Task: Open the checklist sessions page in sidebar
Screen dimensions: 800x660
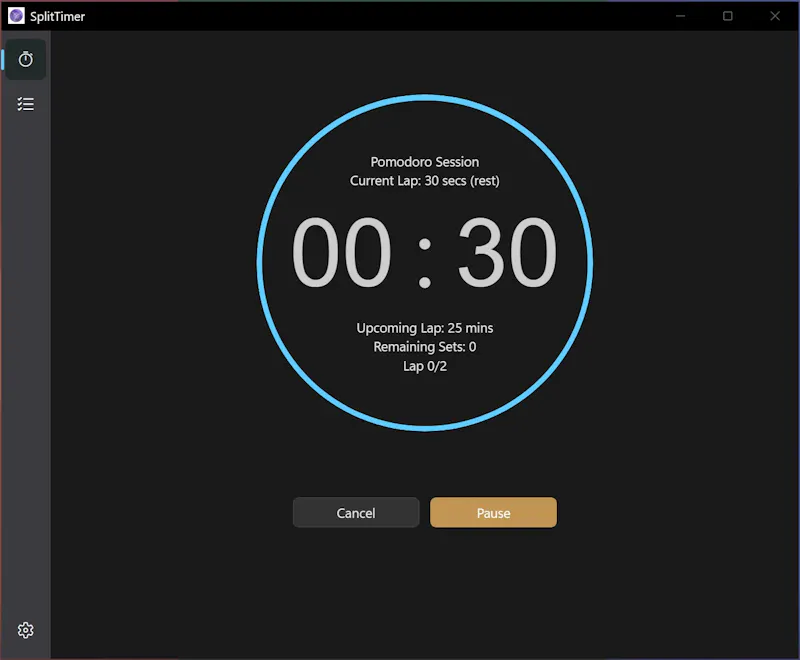Action: pos(26,104)
